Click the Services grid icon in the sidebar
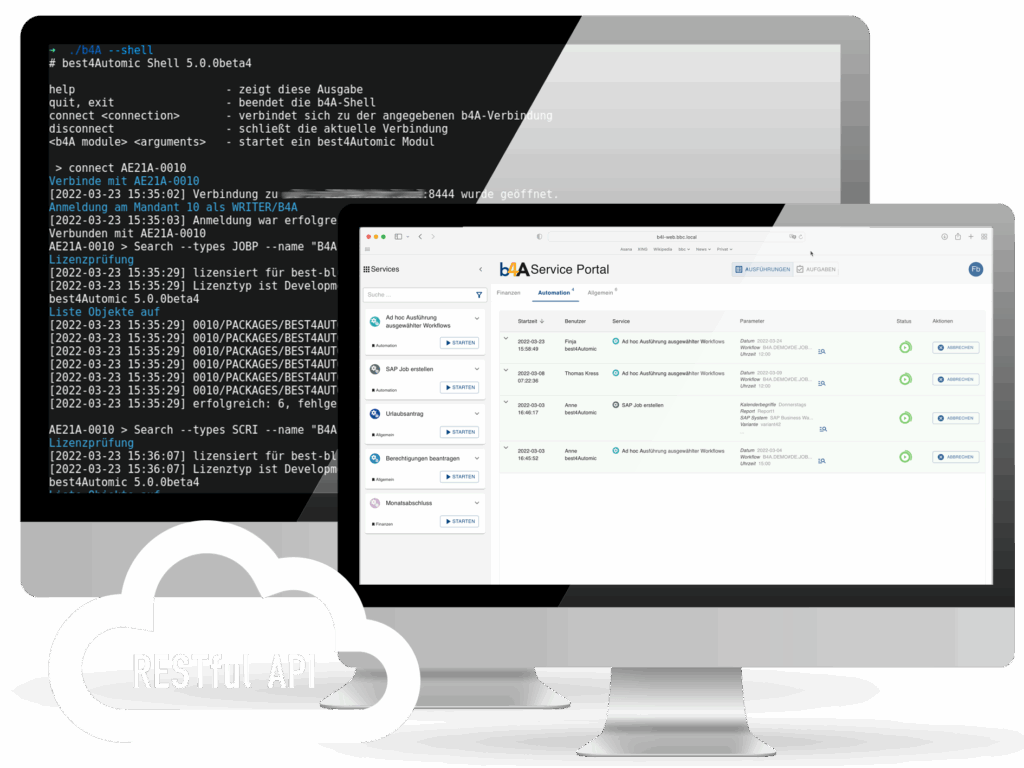The width and height of the screenshot is (1024, 768). pyautogui.click(x=366, y=269)
